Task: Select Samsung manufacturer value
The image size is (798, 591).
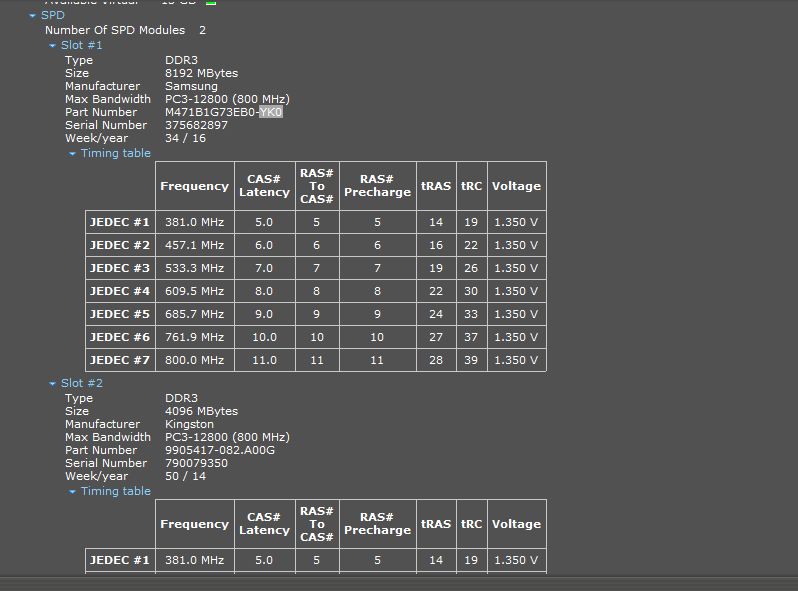Action: point(191,87)
